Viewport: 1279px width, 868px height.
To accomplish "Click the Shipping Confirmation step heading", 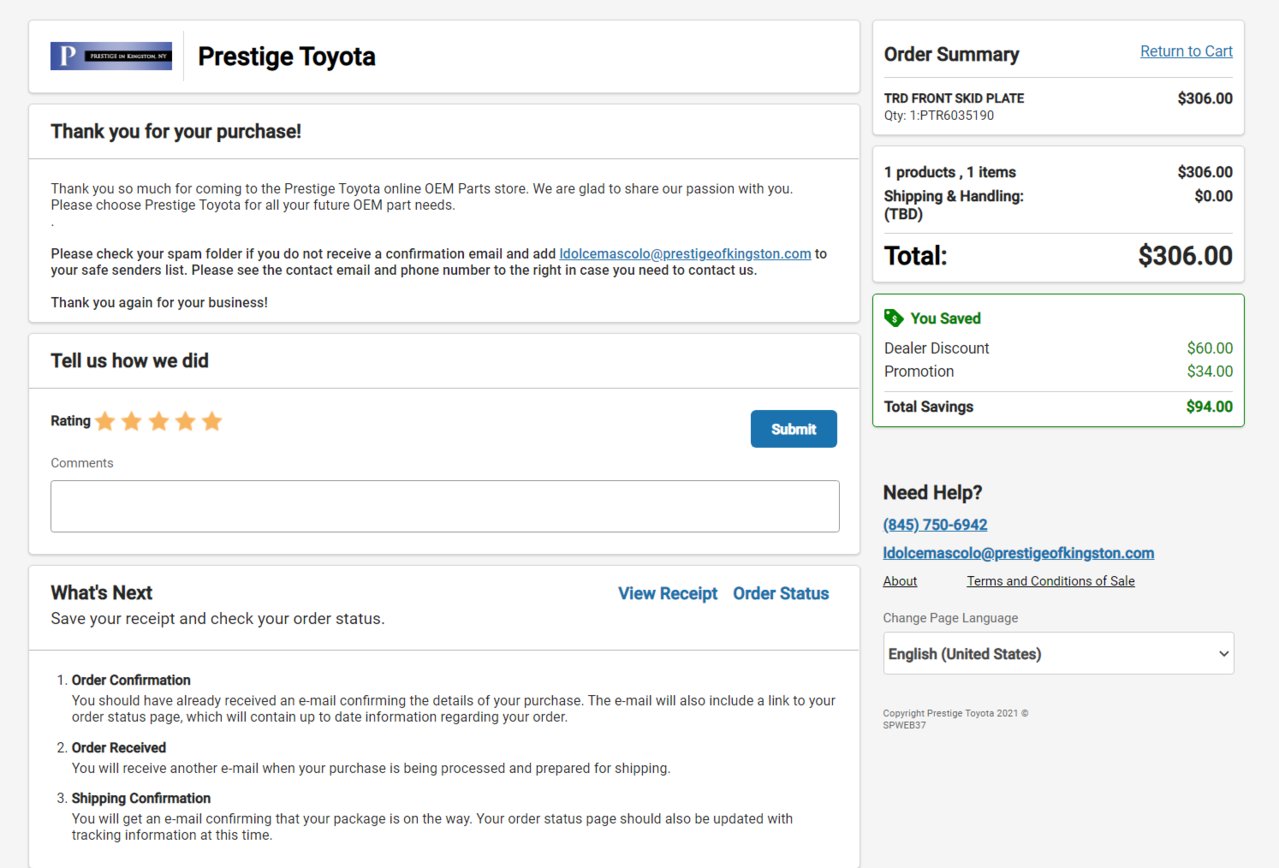I will tap(141, 798).
